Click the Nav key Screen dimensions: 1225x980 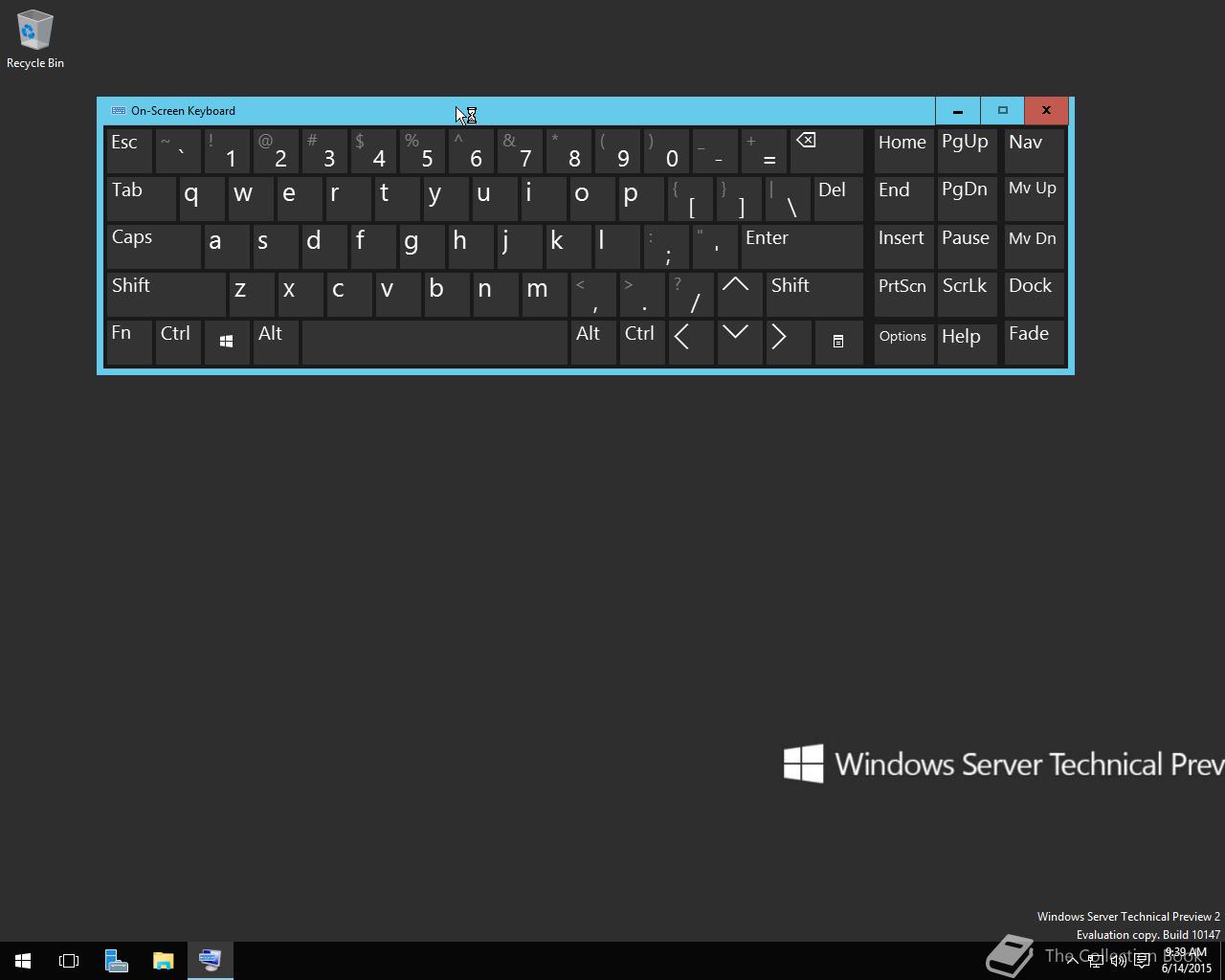(1034, 151)
